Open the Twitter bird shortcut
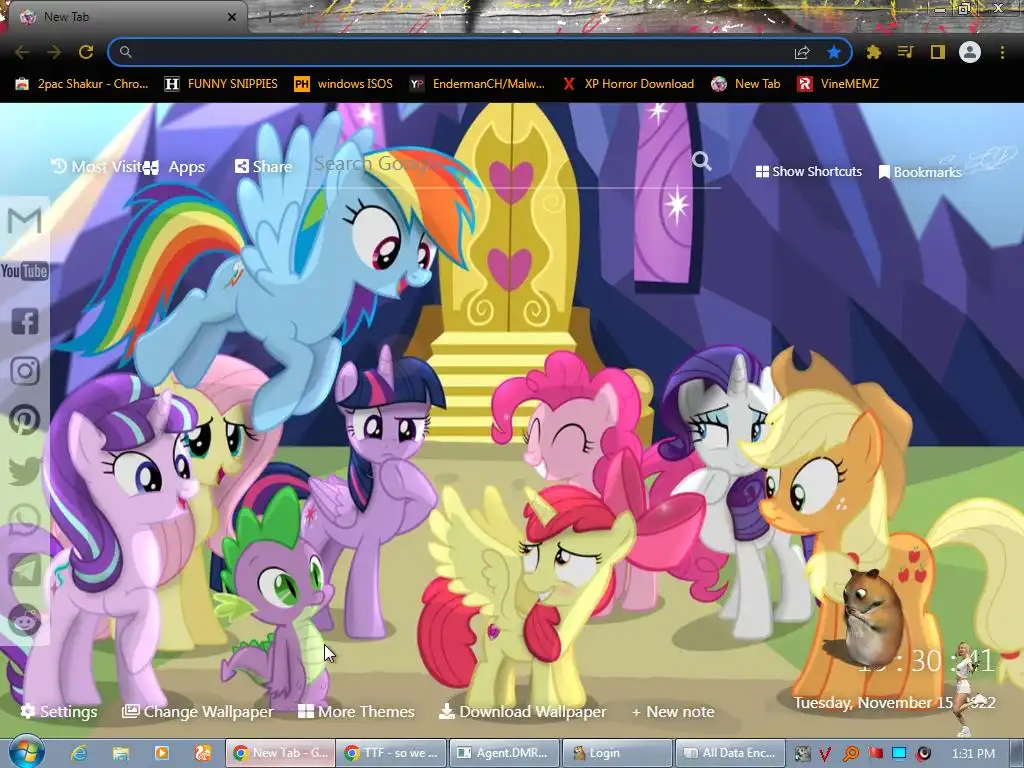This screenshot has height=768, width=1024. point(25,471)
